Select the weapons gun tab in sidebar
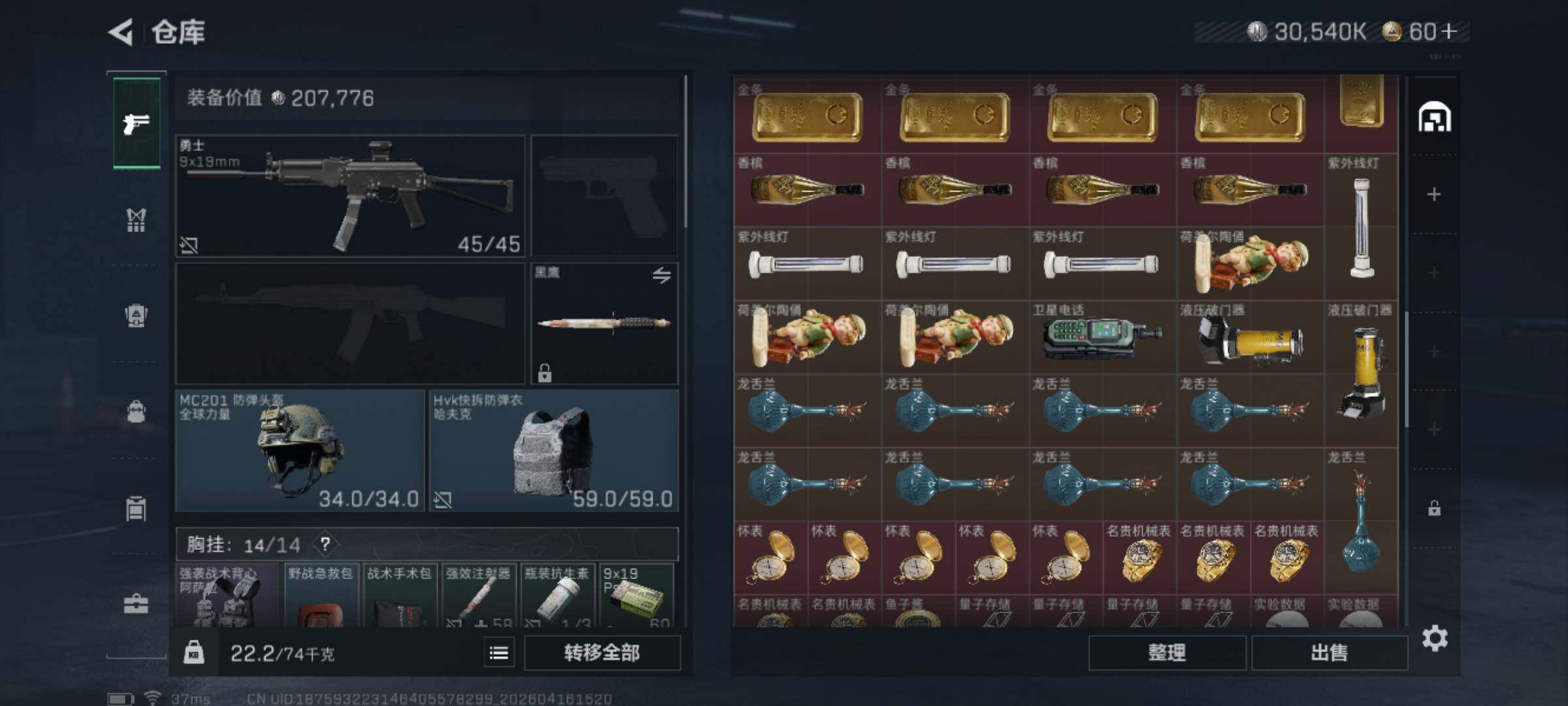 [137, 123]
